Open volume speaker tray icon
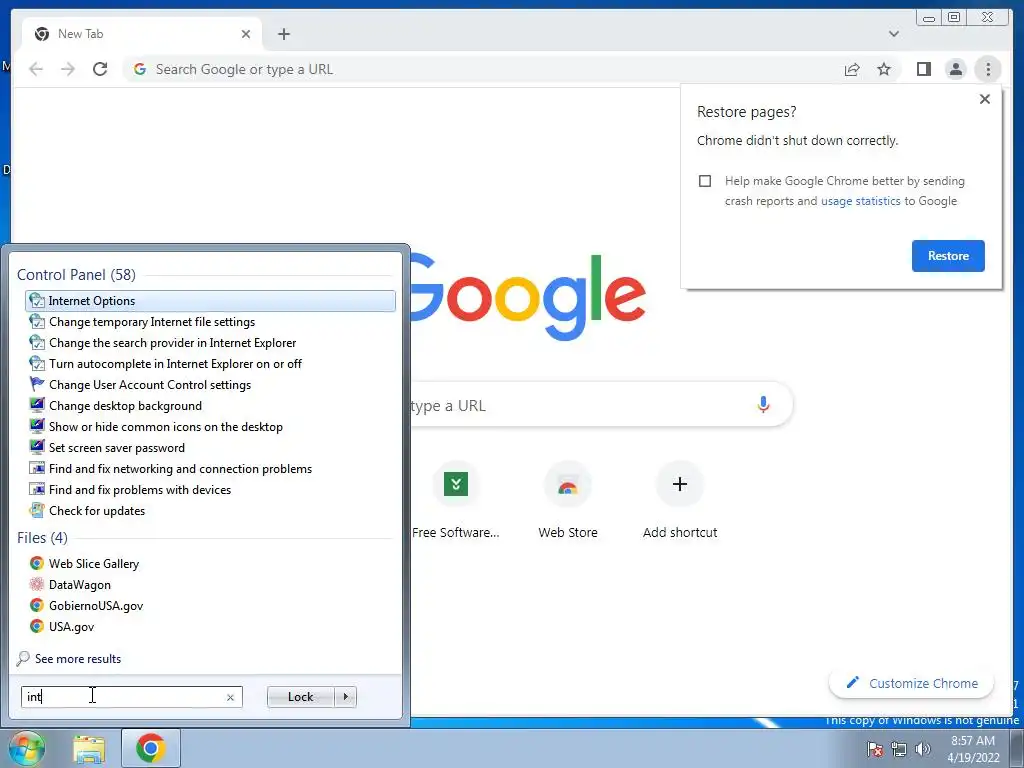Screen dimensions: 1024x768 [x=923, y=749]
